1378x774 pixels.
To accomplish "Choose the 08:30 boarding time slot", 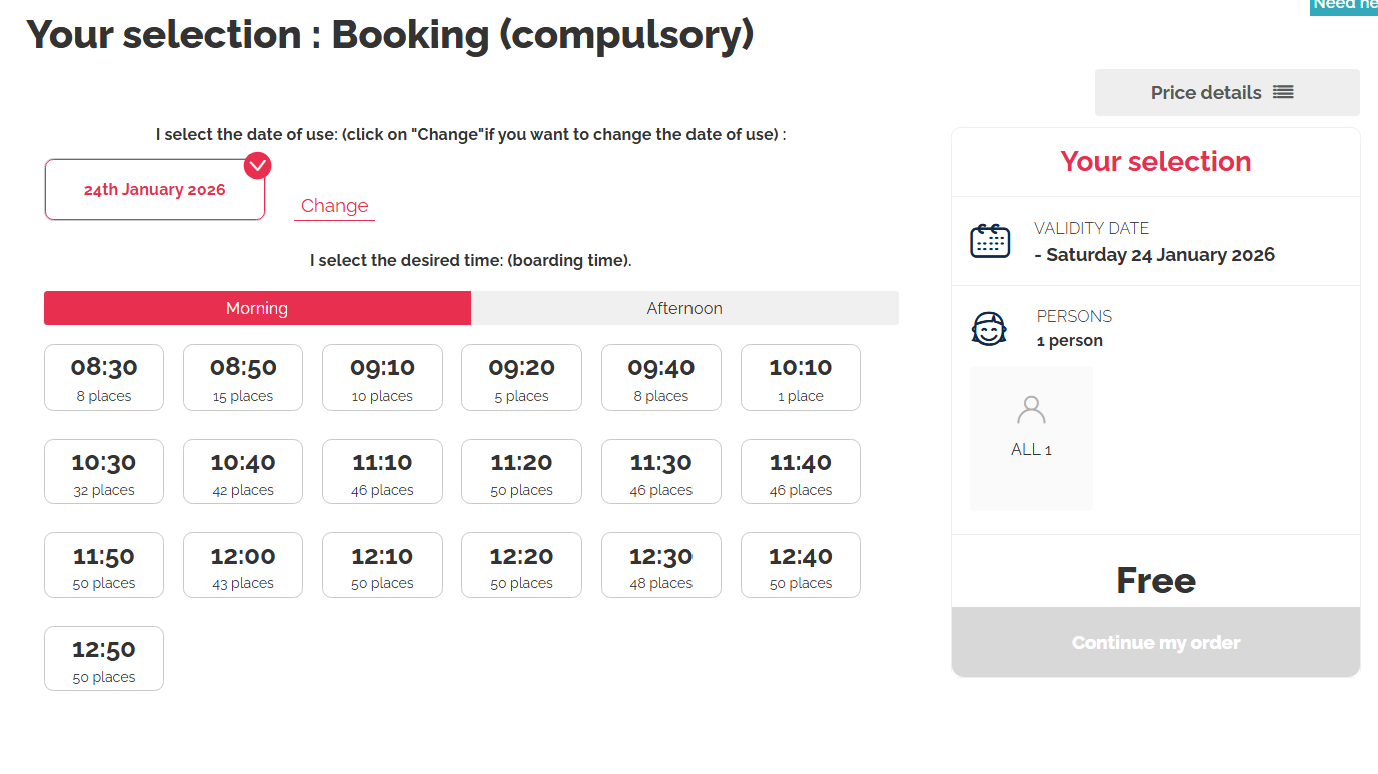I will pos(104,378).
